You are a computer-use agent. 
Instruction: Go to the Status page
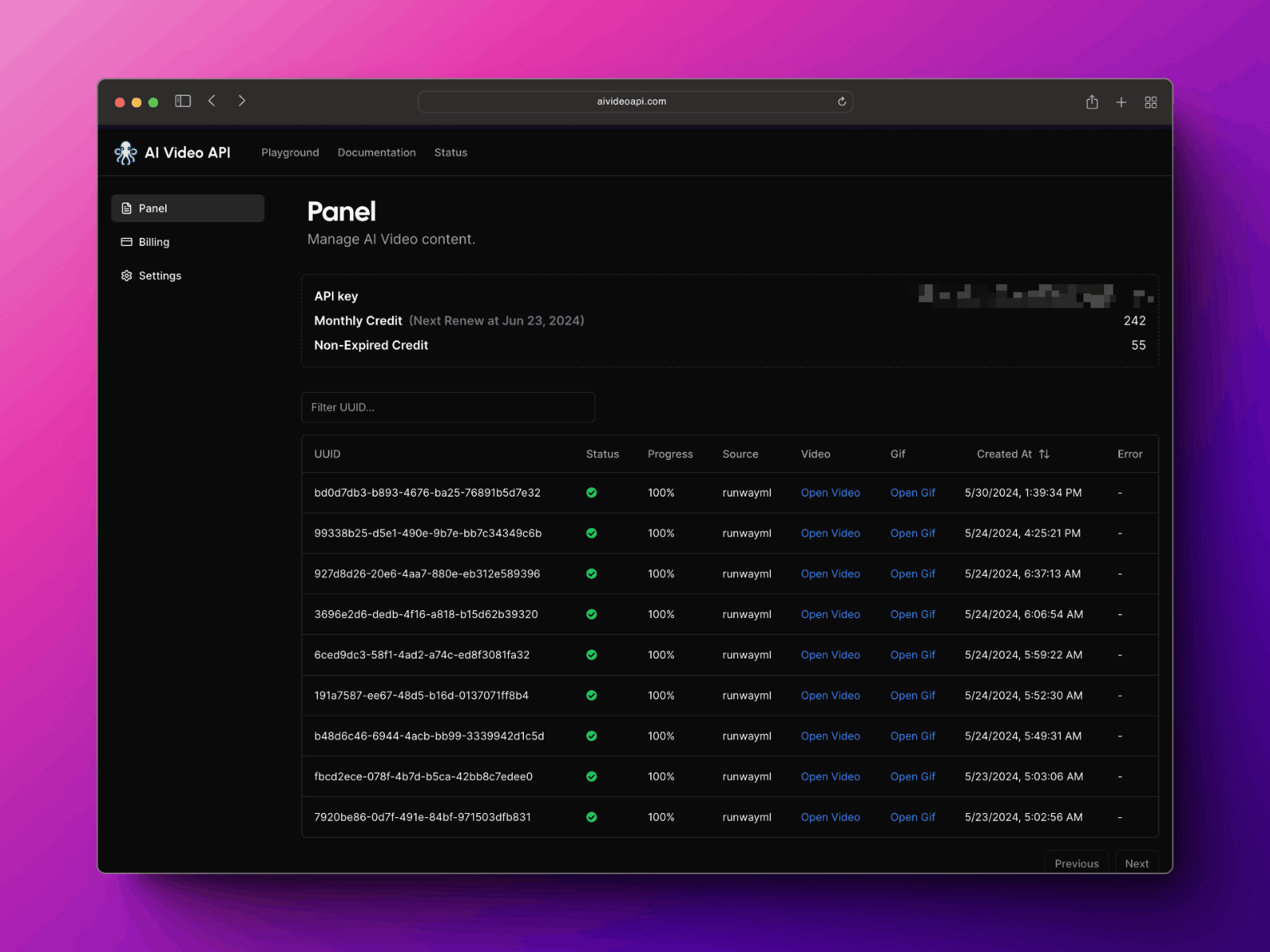pos(450,153)
